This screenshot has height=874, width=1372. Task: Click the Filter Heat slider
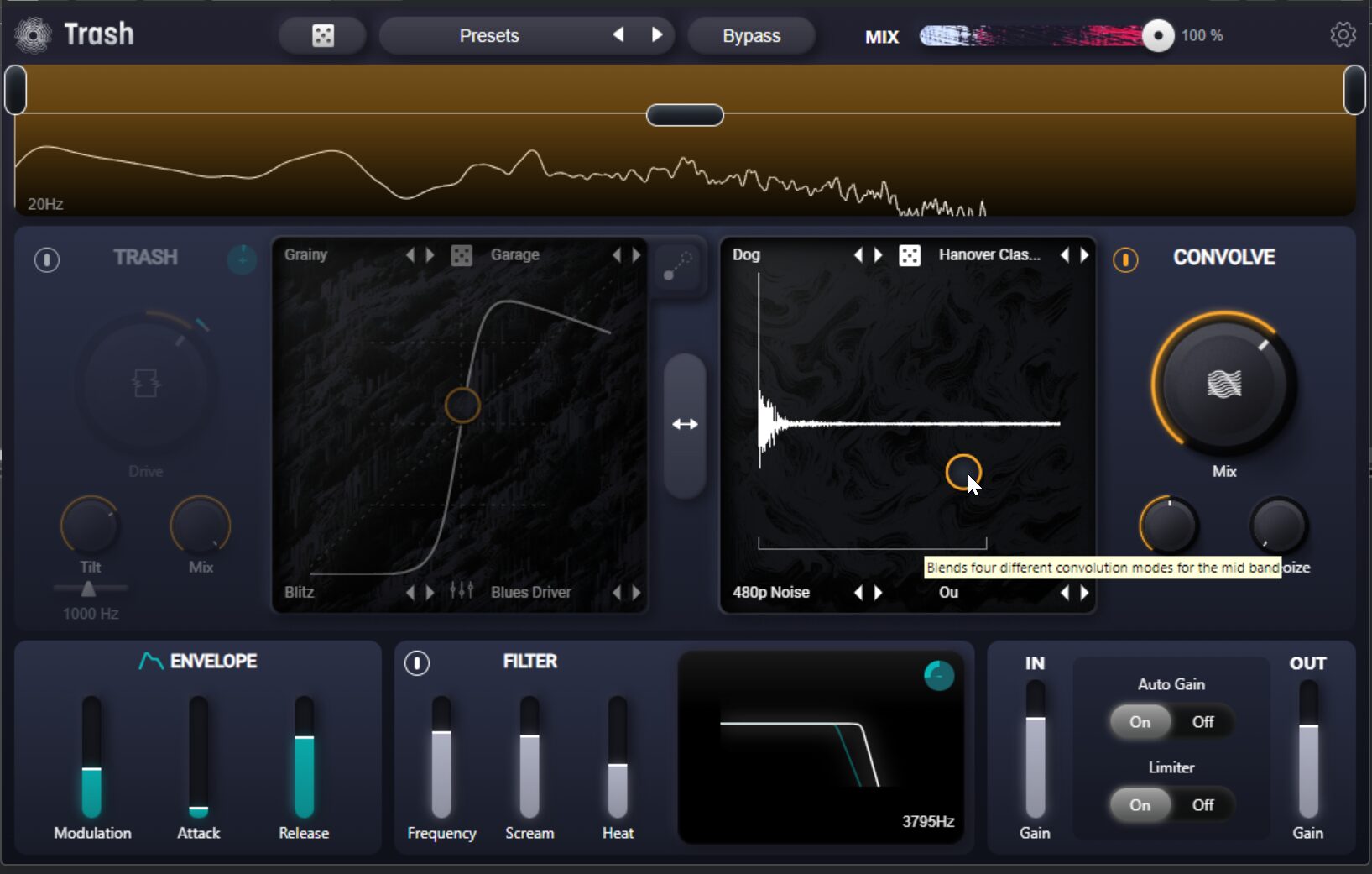(618, 756)
